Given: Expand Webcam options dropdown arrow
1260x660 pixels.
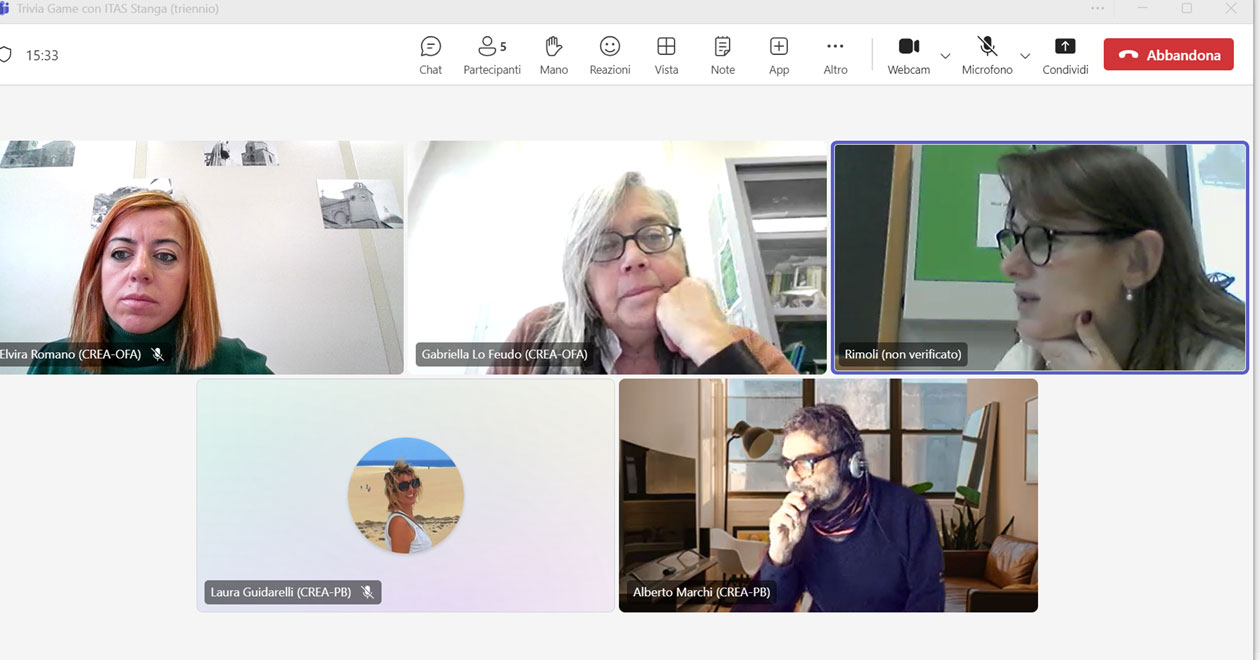Looking at the screenshot, I should (x=945, y=56).
